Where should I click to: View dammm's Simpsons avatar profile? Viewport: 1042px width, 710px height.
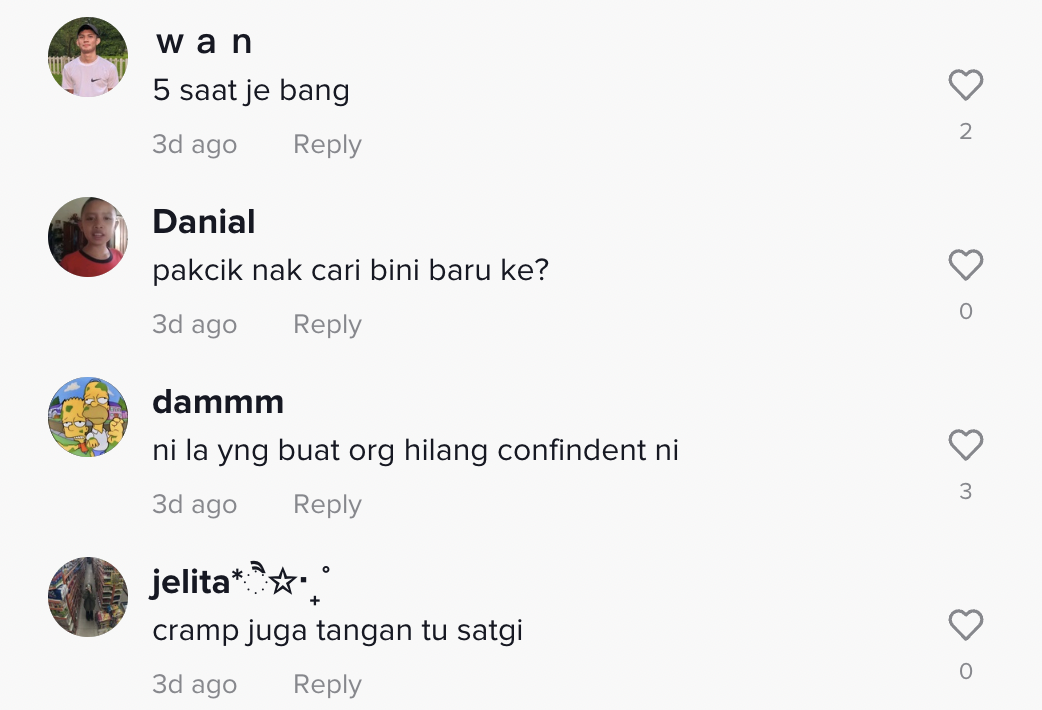point(88,417)
